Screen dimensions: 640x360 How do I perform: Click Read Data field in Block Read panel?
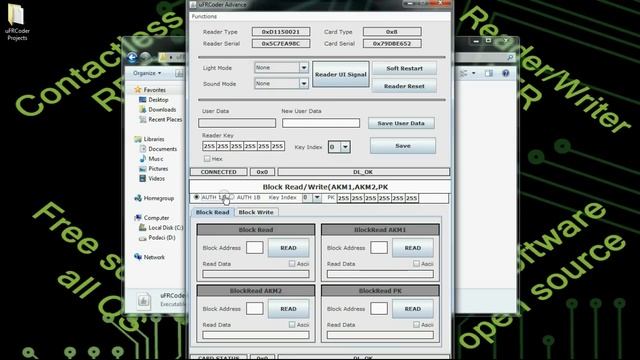pyautogui.click(x=256, y=274)
